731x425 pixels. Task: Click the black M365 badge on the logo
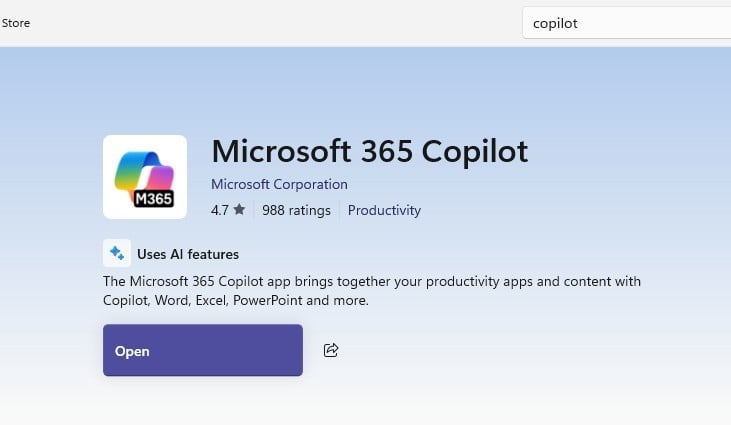[x=153, y=198]
